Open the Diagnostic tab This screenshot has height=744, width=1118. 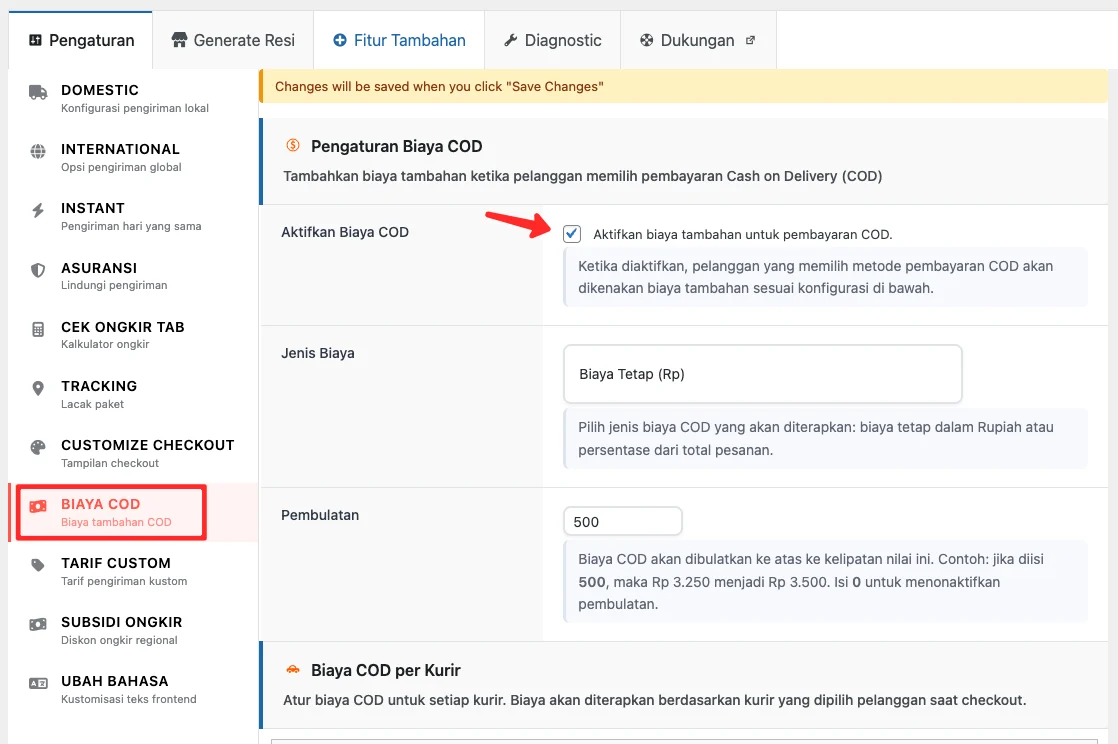click(552, 39)
